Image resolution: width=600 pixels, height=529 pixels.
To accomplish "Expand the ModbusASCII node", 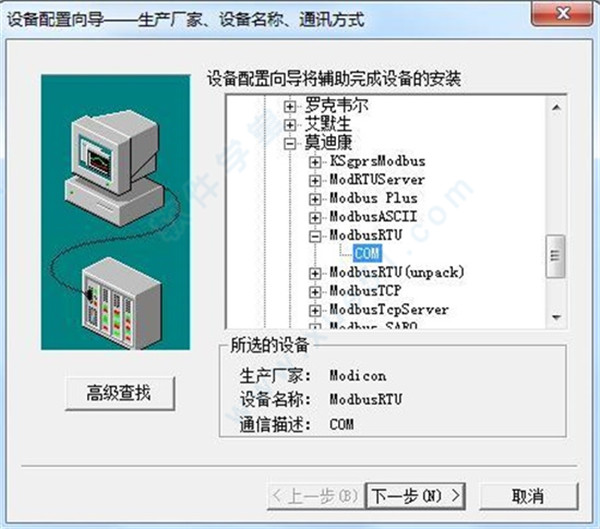I will click(315, 217).
